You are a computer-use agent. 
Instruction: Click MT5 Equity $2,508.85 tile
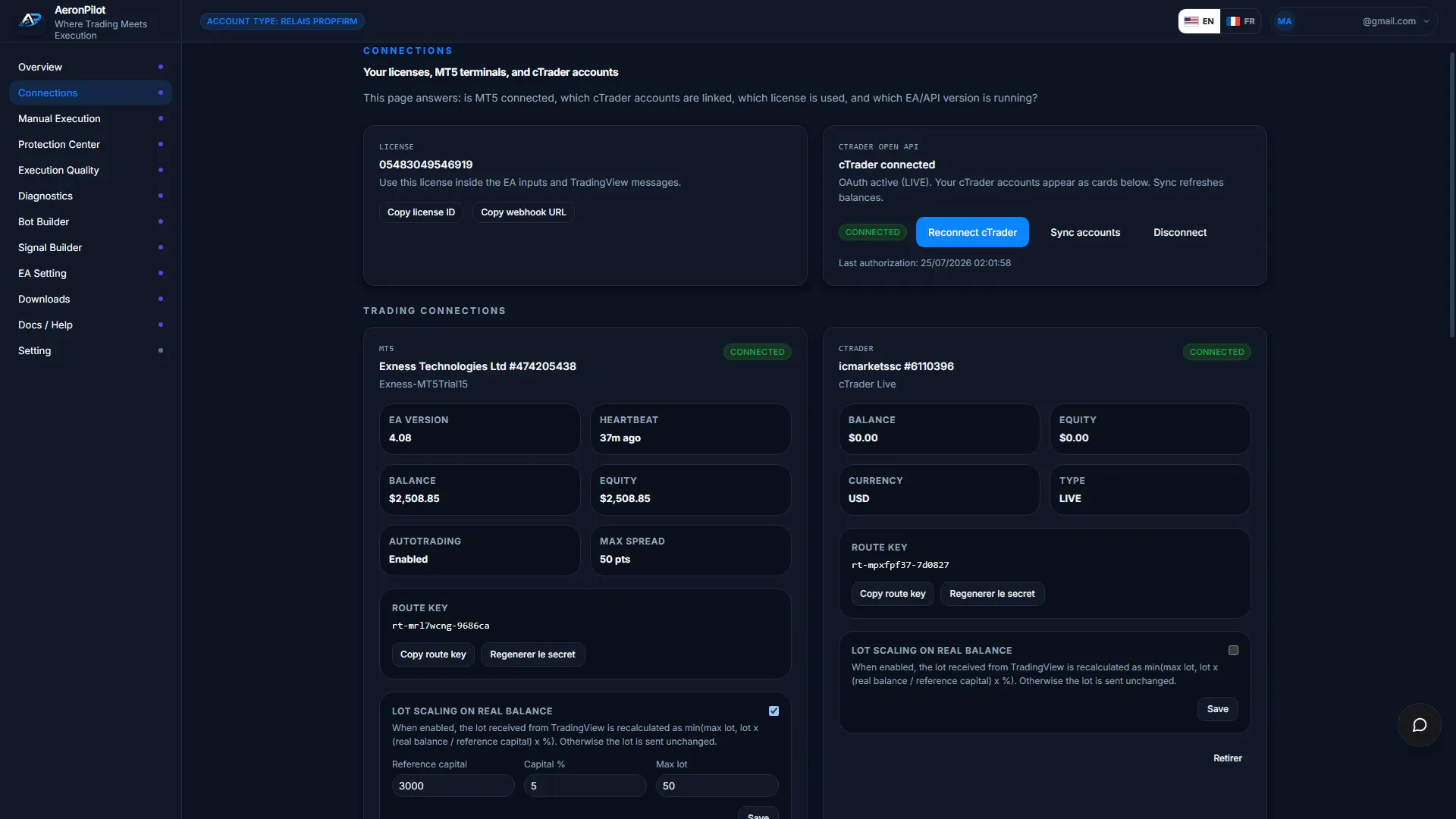coord(691,490)
